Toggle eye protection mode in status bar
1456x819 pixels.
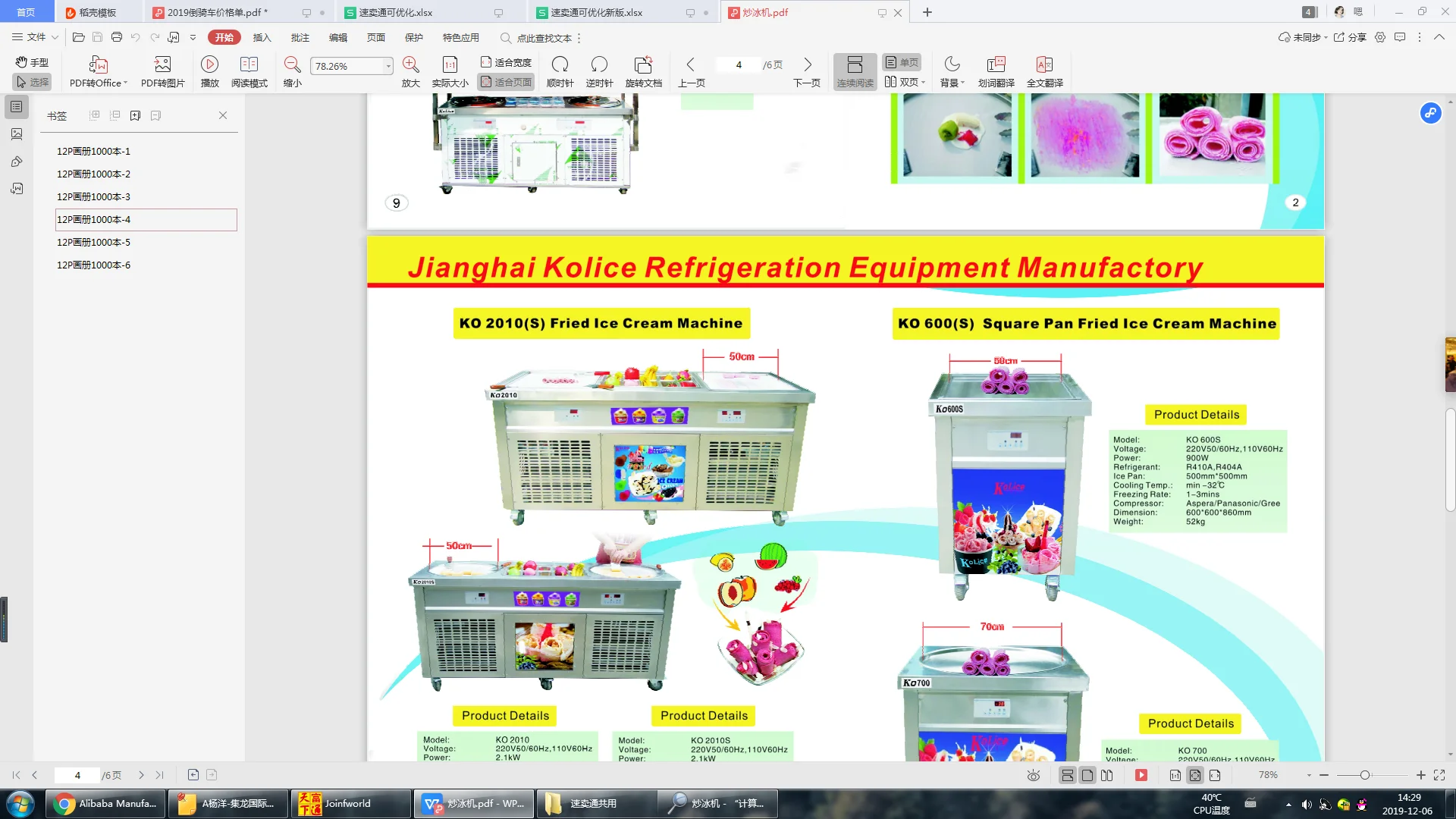coord(1033,775)
